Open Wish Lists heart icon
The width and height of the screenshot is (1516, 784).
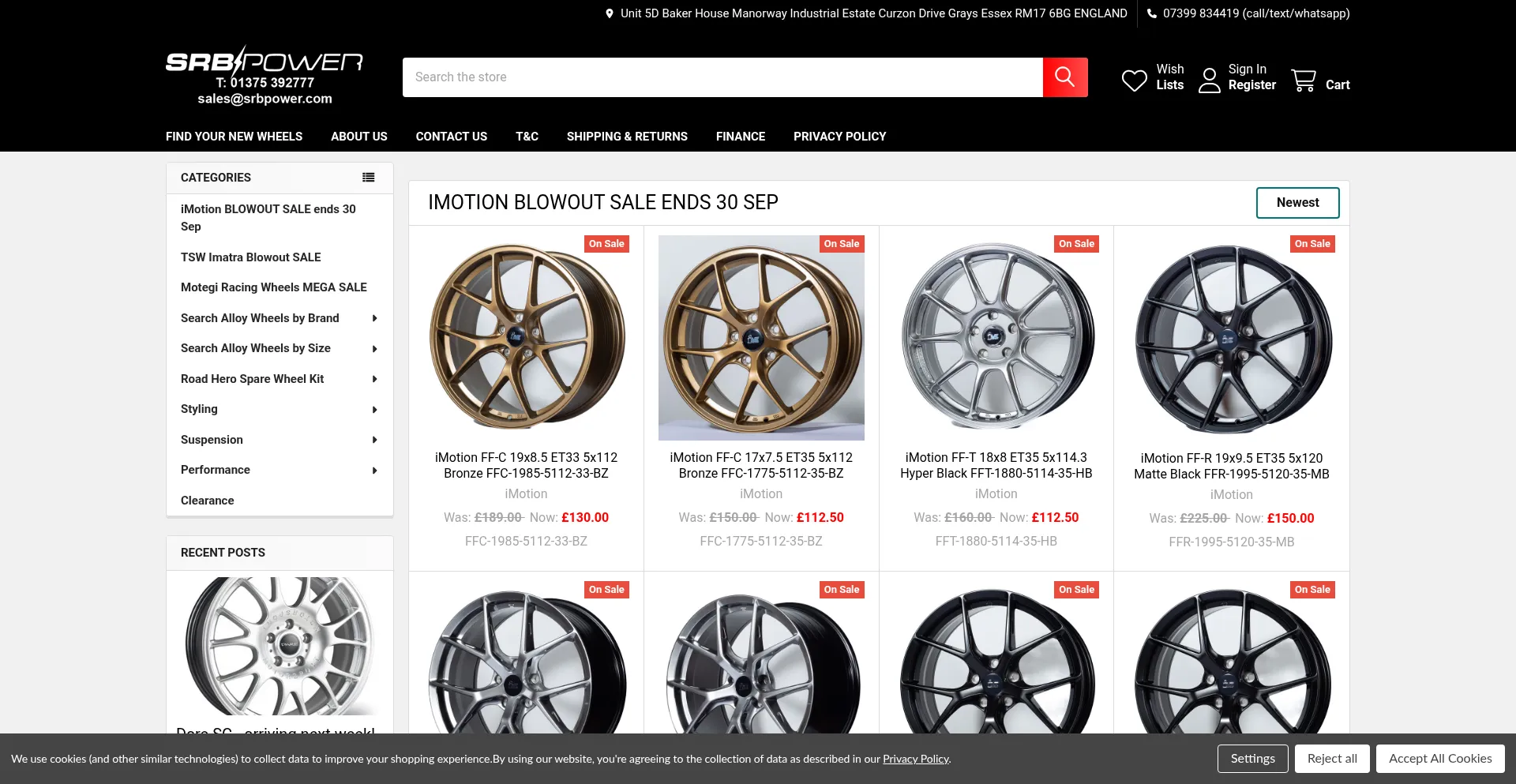tap(1135, 80)
